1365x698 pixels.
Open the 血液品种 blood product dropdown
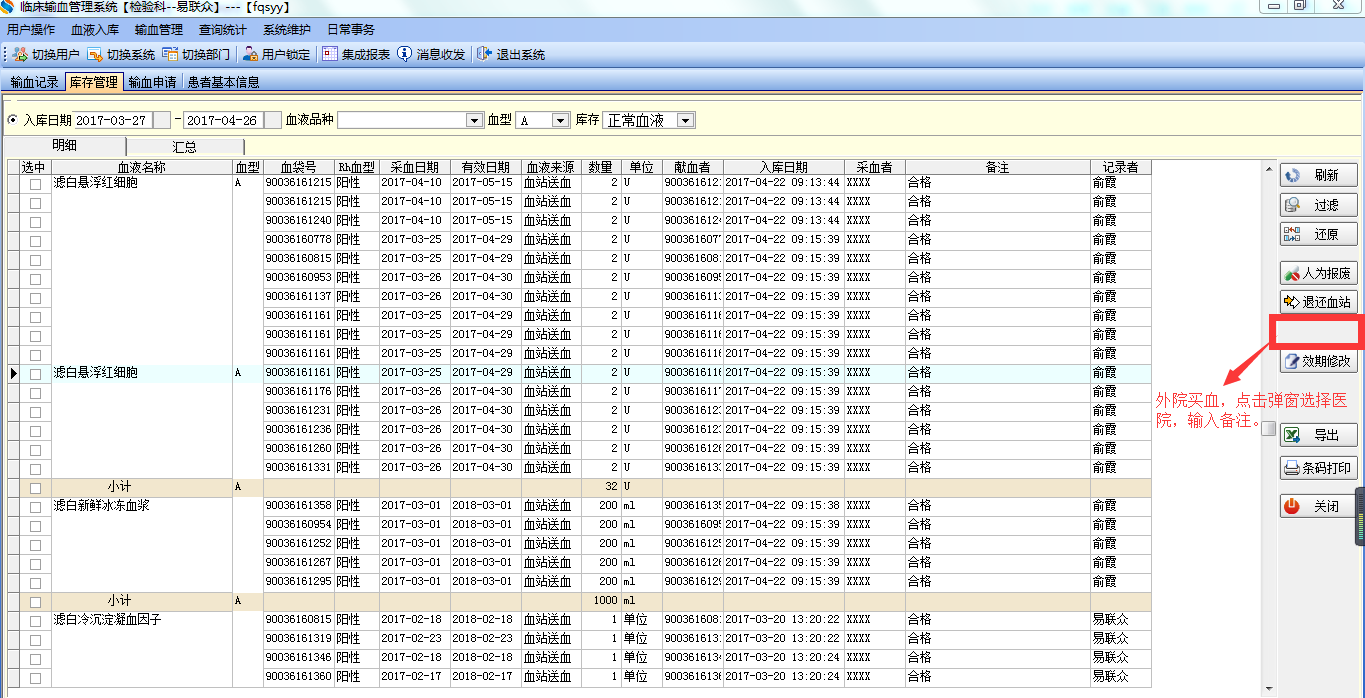coord(475,120)
